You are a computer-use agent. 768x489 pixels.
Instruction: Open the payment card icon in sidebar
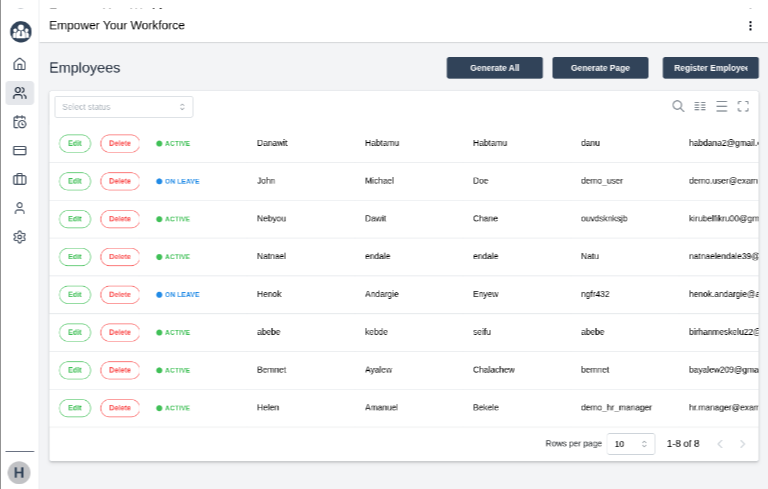pos(19,151)
